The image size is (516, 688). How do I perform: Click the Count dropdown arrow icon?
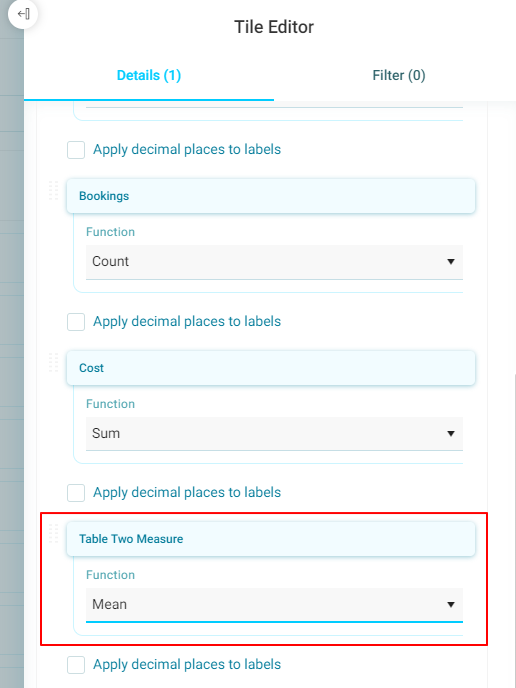450,262
